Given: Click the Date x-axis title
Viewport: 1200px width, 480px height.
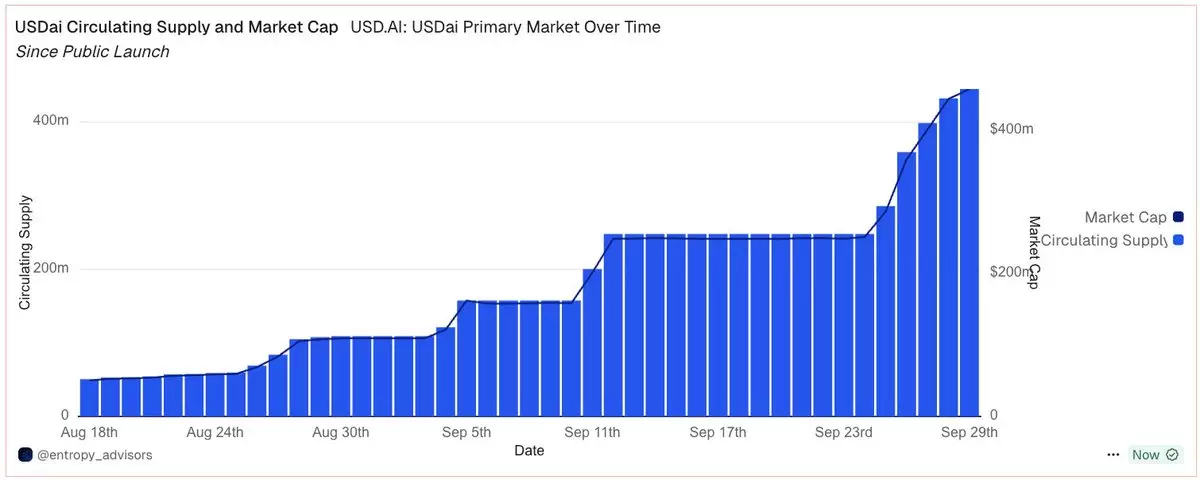Looking at the screenshot, I should 529,451.
